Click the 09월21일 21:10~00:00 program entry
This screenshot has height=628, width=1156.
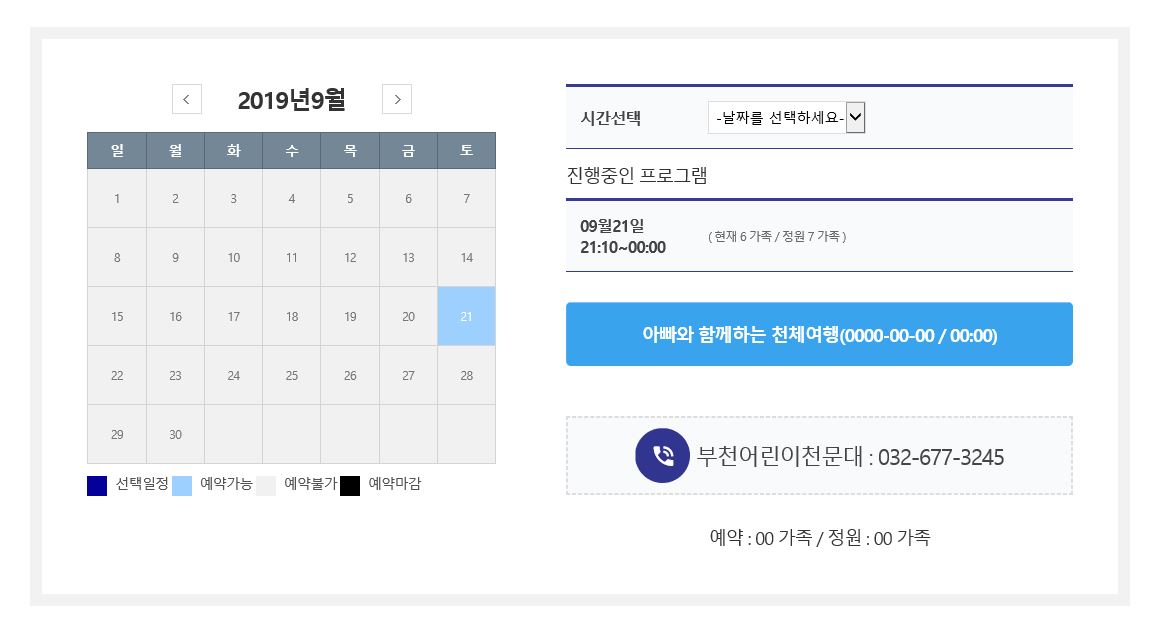[x=622, y=236]
